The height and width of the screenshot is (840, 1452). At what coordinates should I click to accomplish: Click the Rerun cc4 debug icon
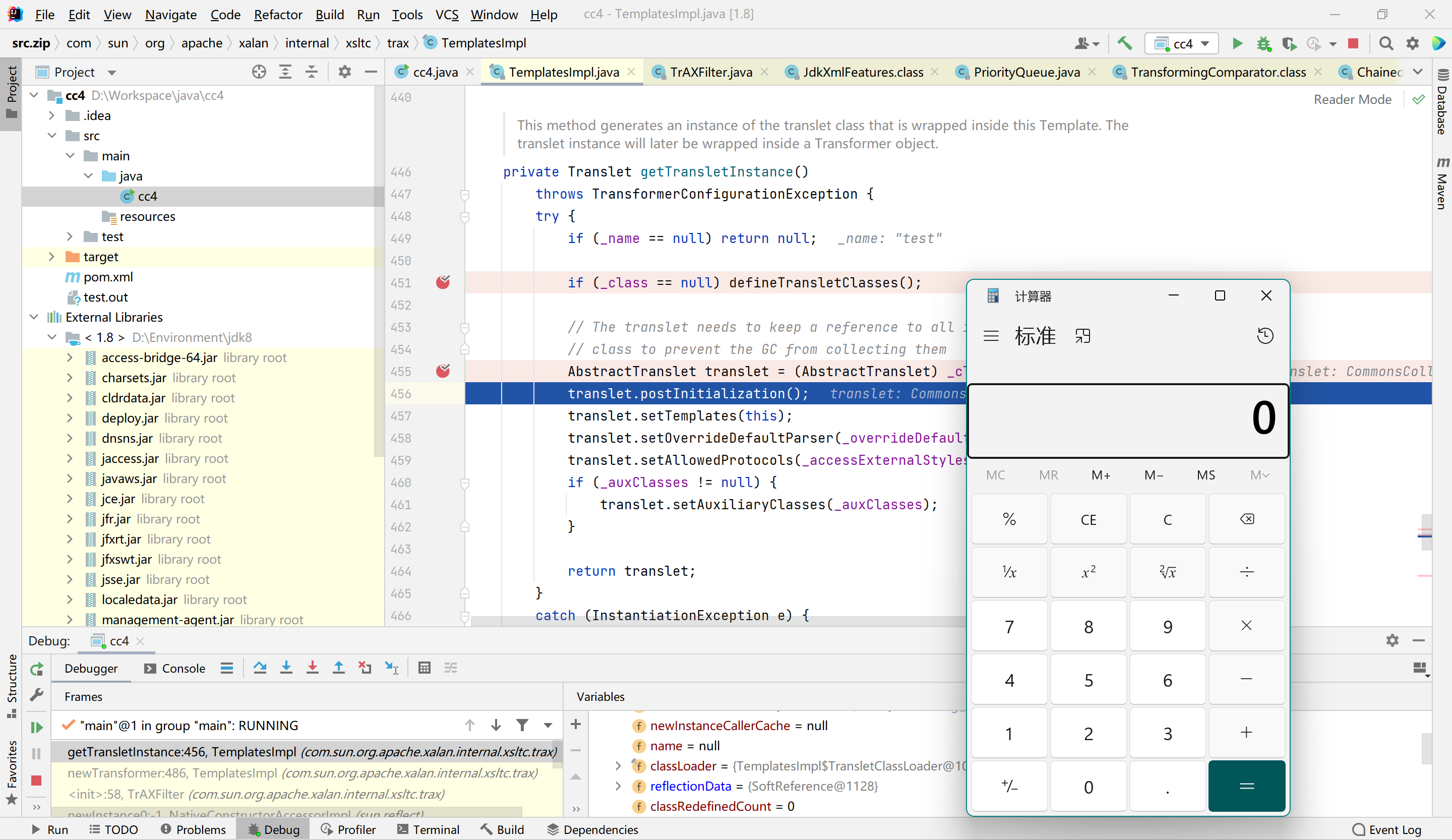(x=37, y=669)
